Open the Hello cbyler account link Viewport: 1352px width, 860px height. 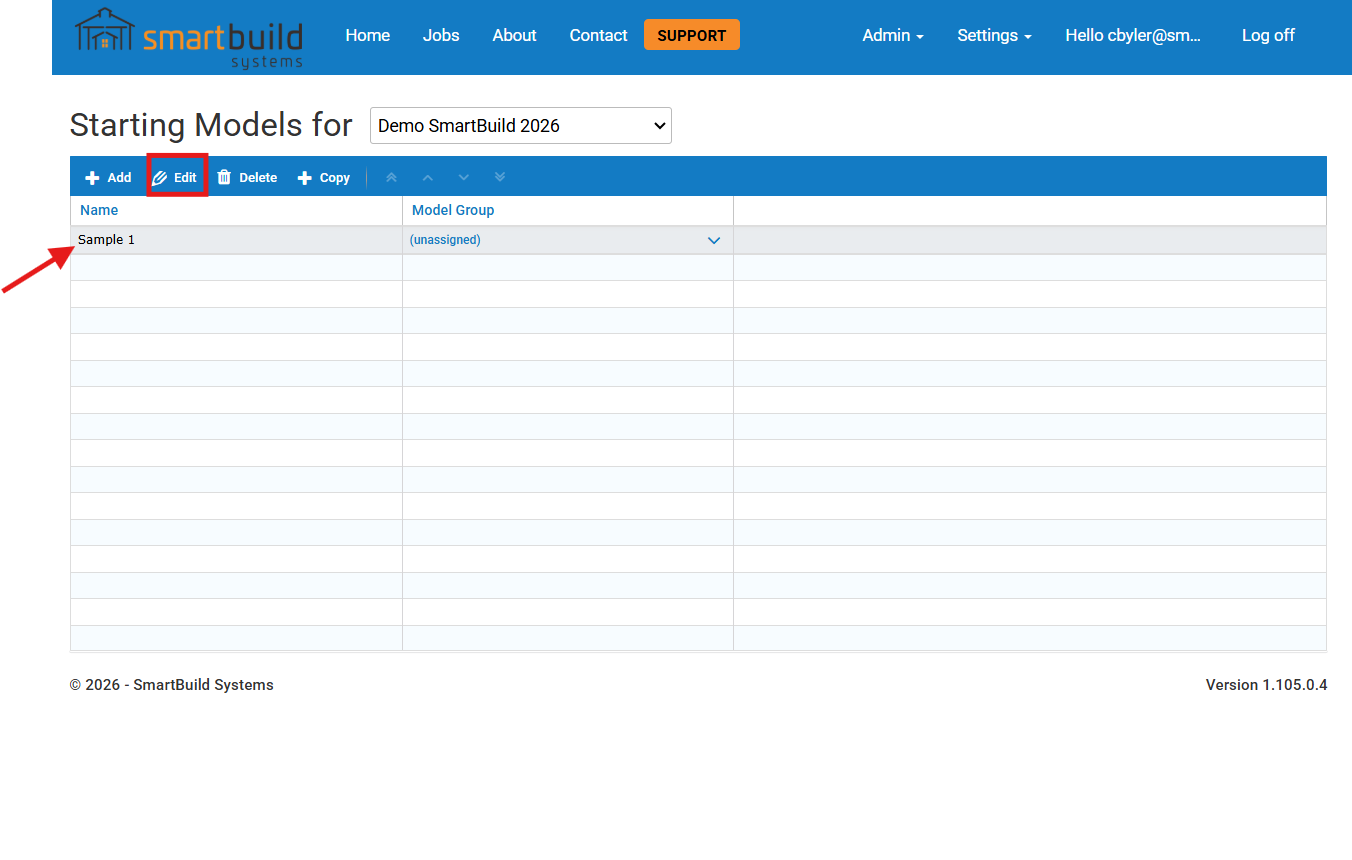tap(1133, 35)
